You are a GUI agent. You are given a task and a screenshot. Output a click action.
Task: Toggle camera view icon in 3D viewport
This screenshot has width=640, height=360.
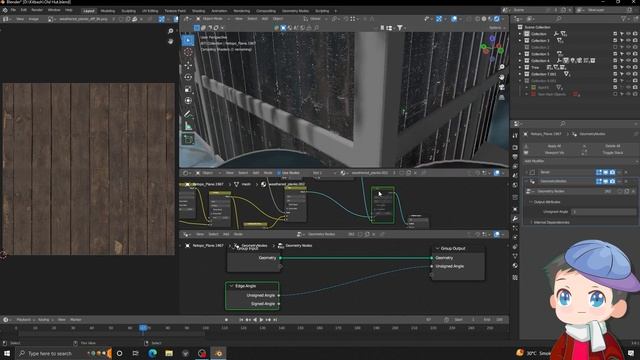(502, 87)
